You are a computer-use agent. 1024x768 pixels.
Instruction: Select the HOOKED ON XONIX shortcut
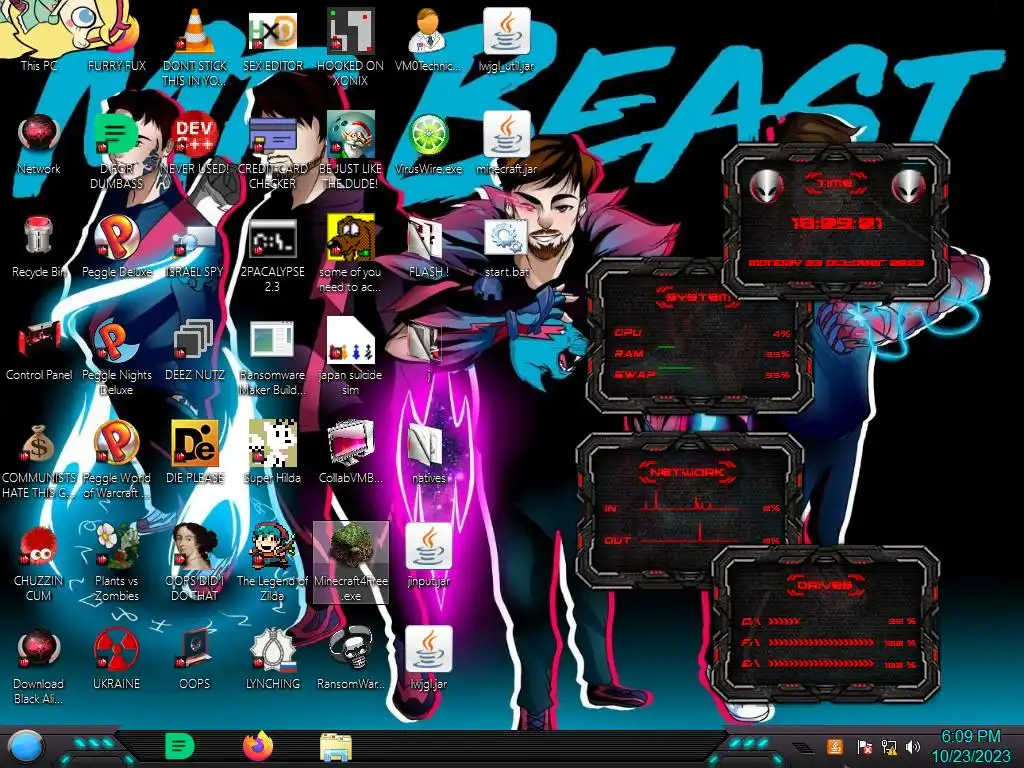click(350, 47)
